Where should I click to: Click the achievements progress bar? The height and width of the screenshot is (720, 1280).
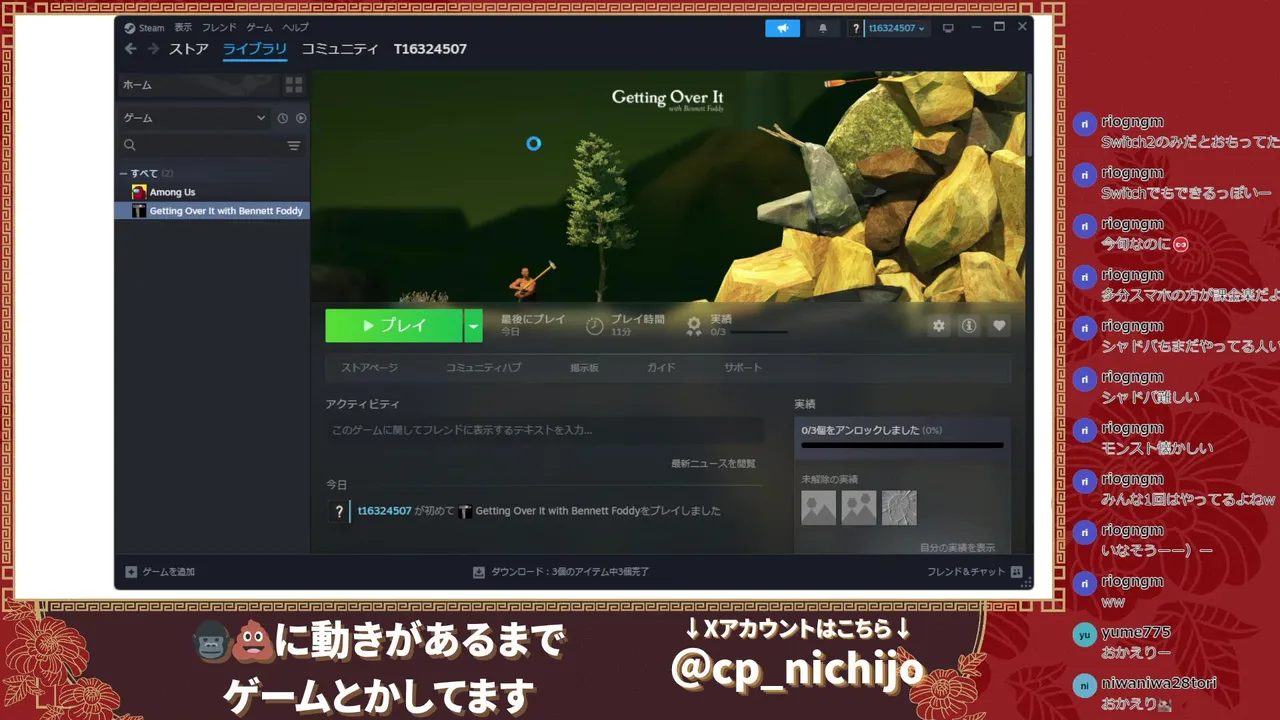pos(902,445)
